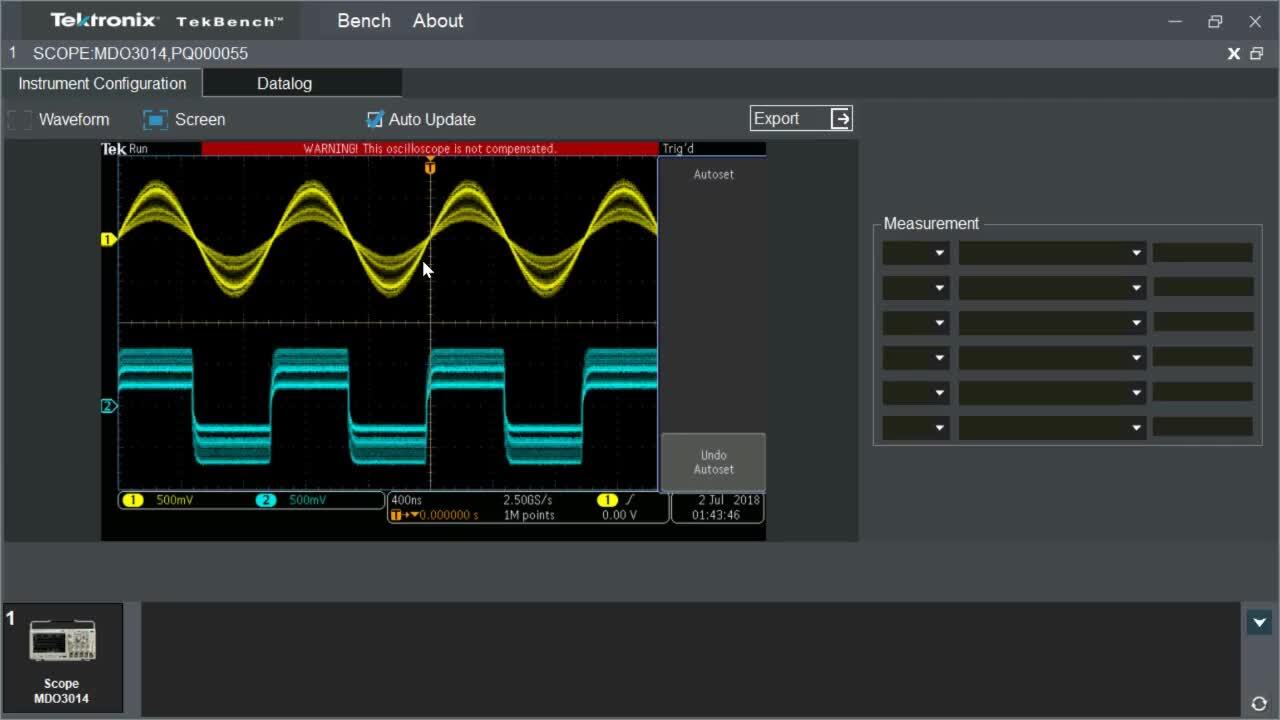Screen dimensions: 1280x720
Task: Click the first measurement value field
Action: (1202, 254)
